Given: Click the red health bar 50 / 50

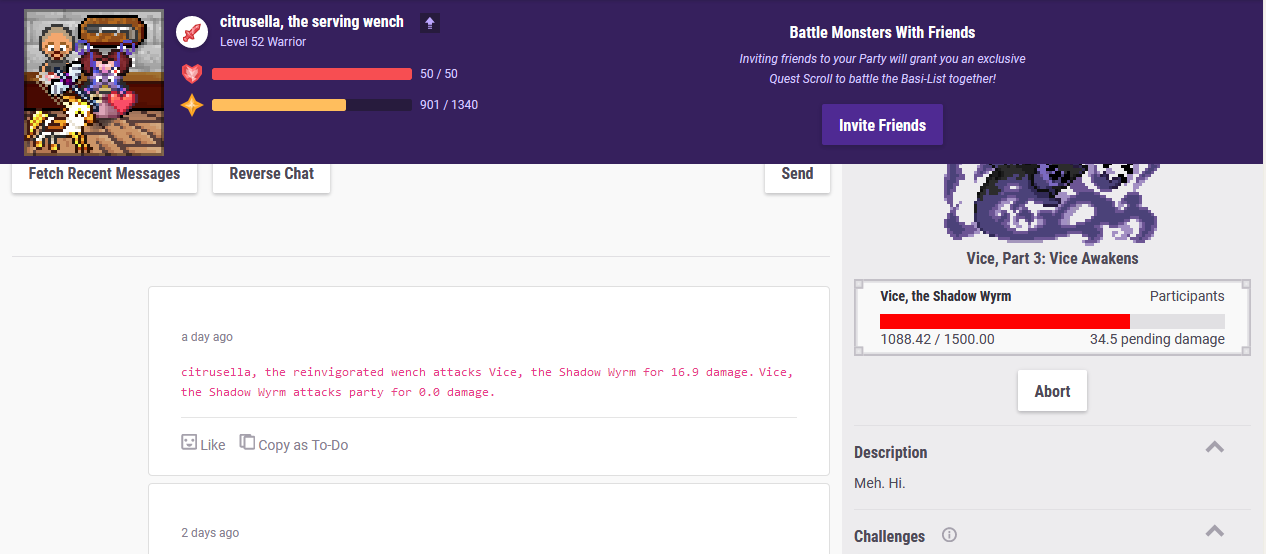Looking at the screenshot, I should [312, 74].
